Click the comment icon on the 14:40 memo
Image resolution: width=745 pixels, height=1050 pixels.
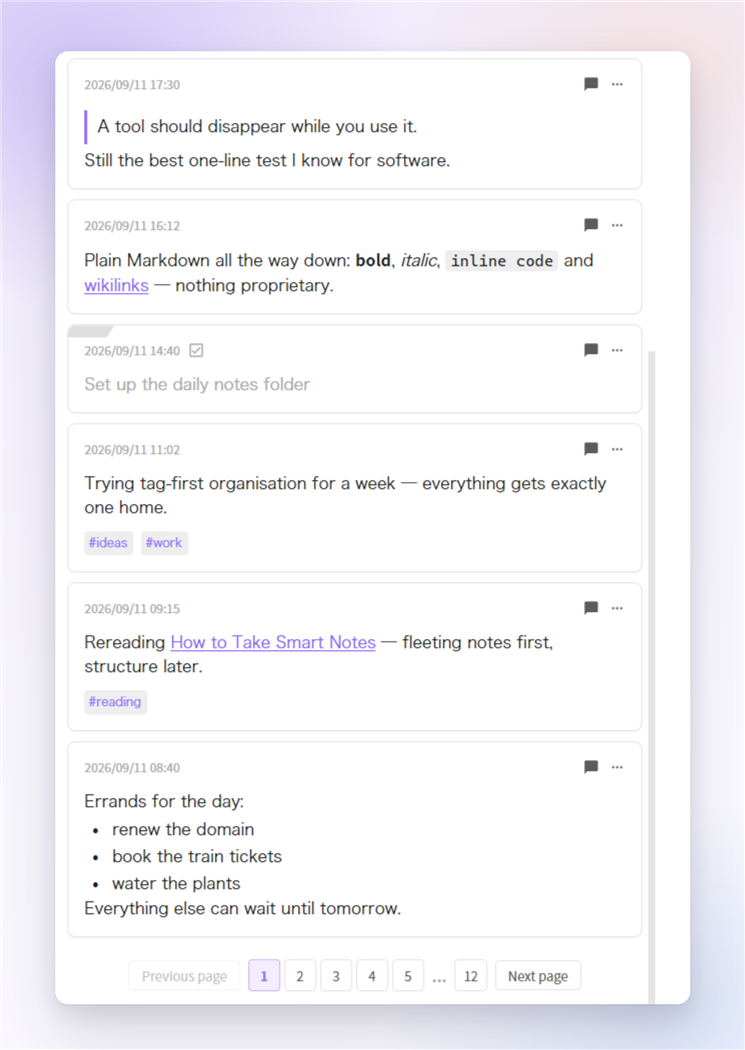pyautogui.click(x=591, y=350)
